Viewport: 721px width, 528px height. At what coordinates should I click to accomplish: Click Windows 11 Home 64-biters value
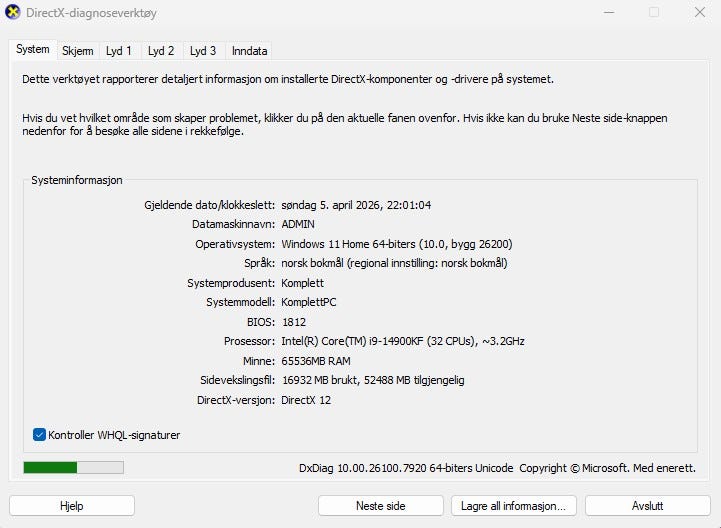pyautogui.click(x=397, y=244)
